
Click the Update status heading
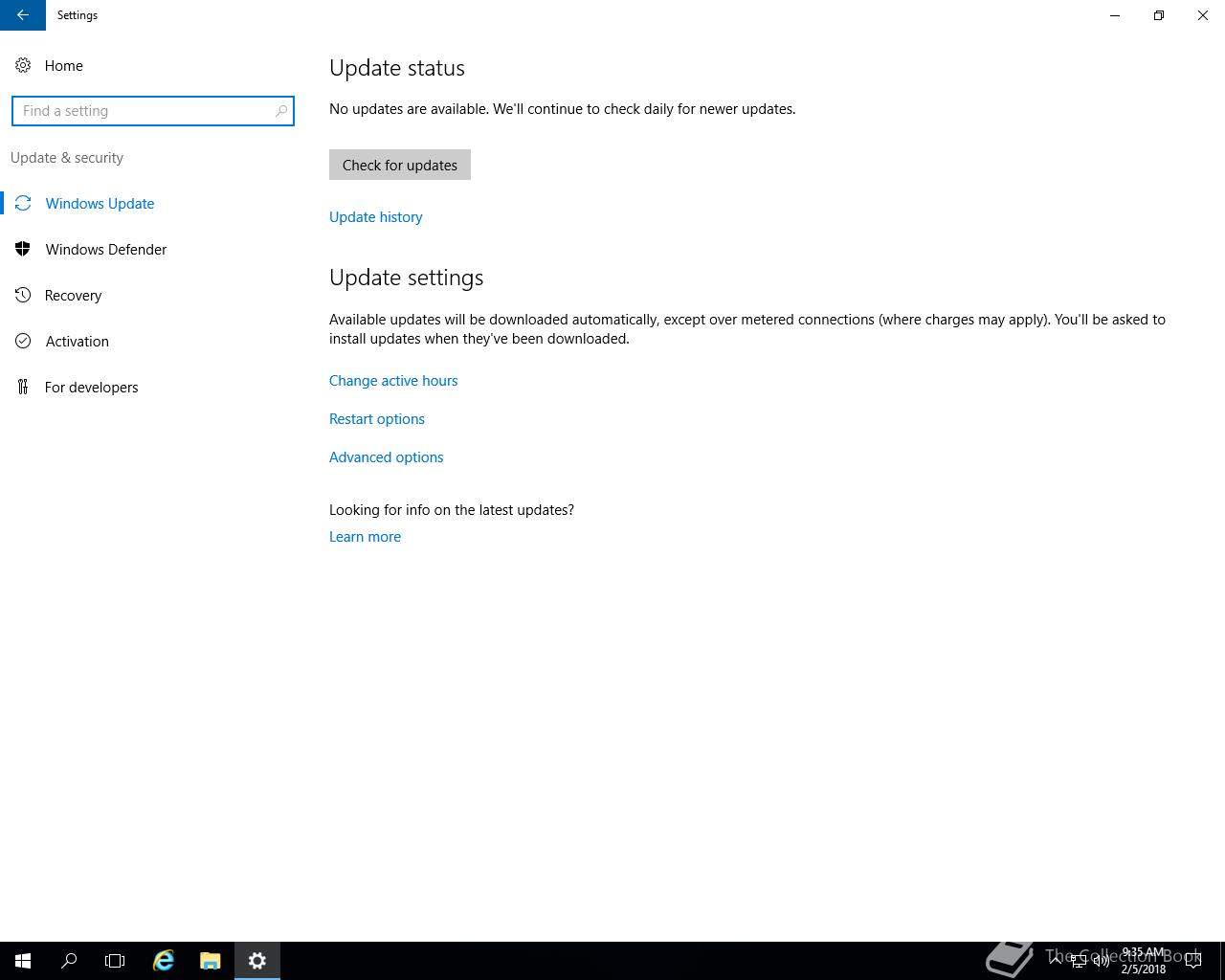397,68
